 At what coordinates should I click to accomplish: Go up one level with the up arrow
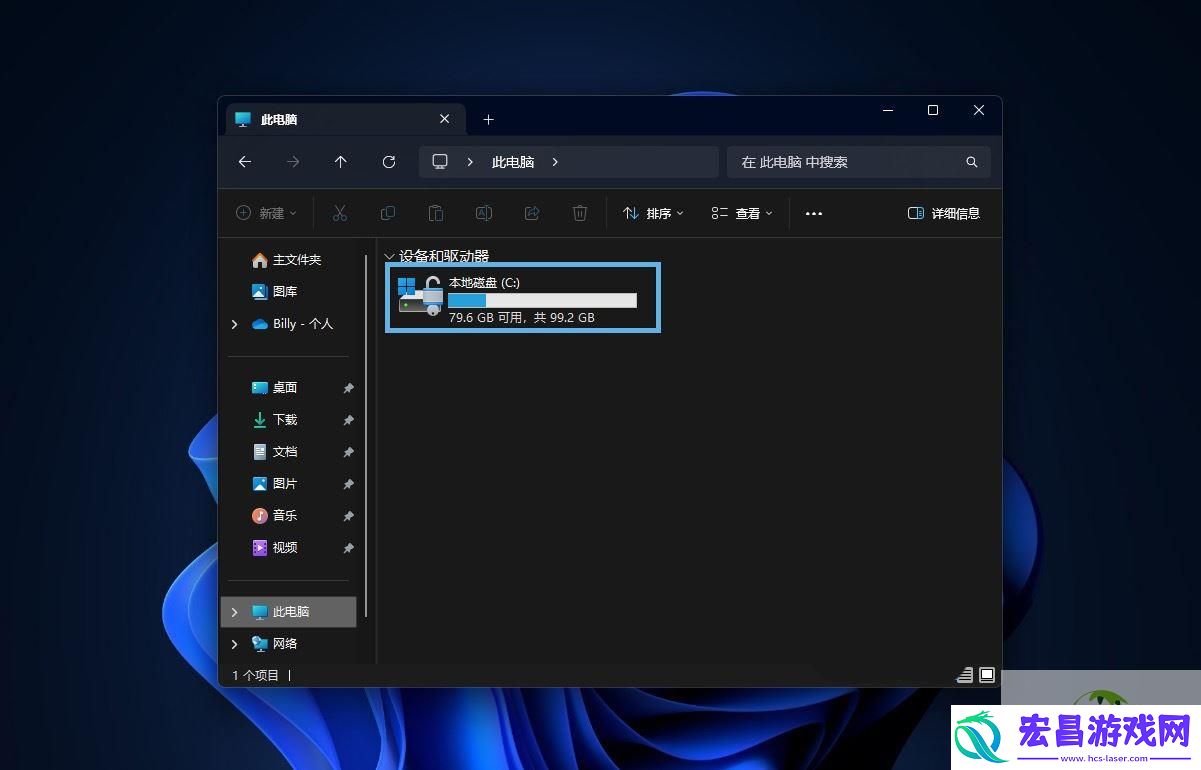[341, 162]
